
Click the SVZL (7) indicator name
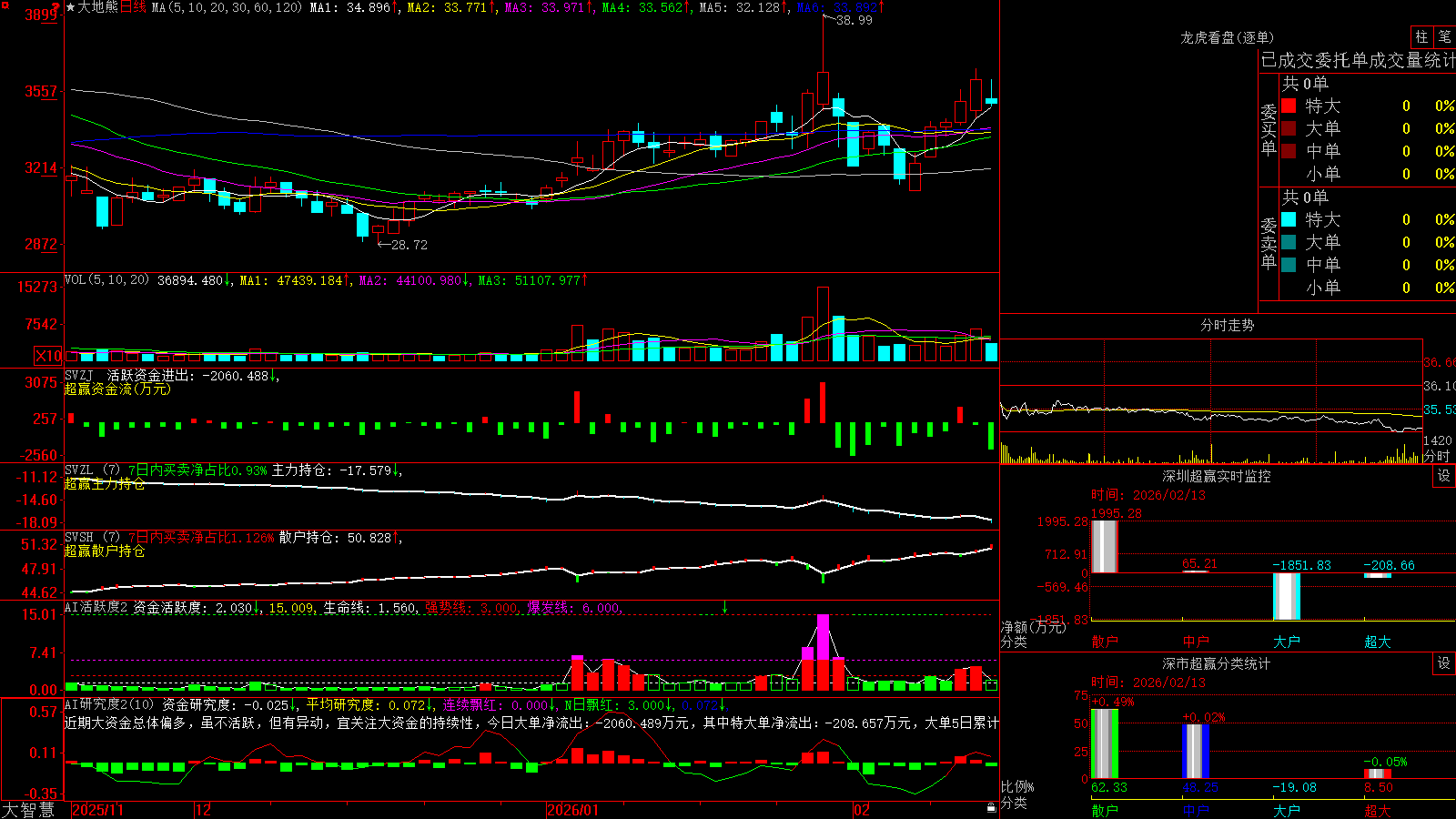pyautogui.click(x=92, y=470)
